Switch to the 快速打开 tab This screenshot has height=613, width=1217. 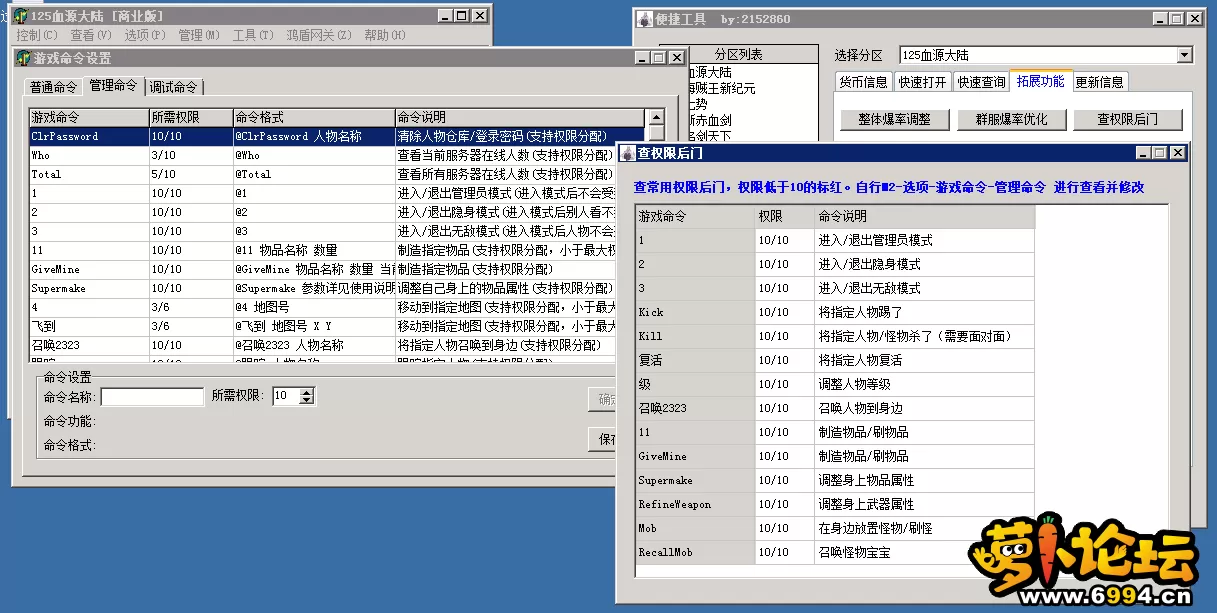pos(922,82)
